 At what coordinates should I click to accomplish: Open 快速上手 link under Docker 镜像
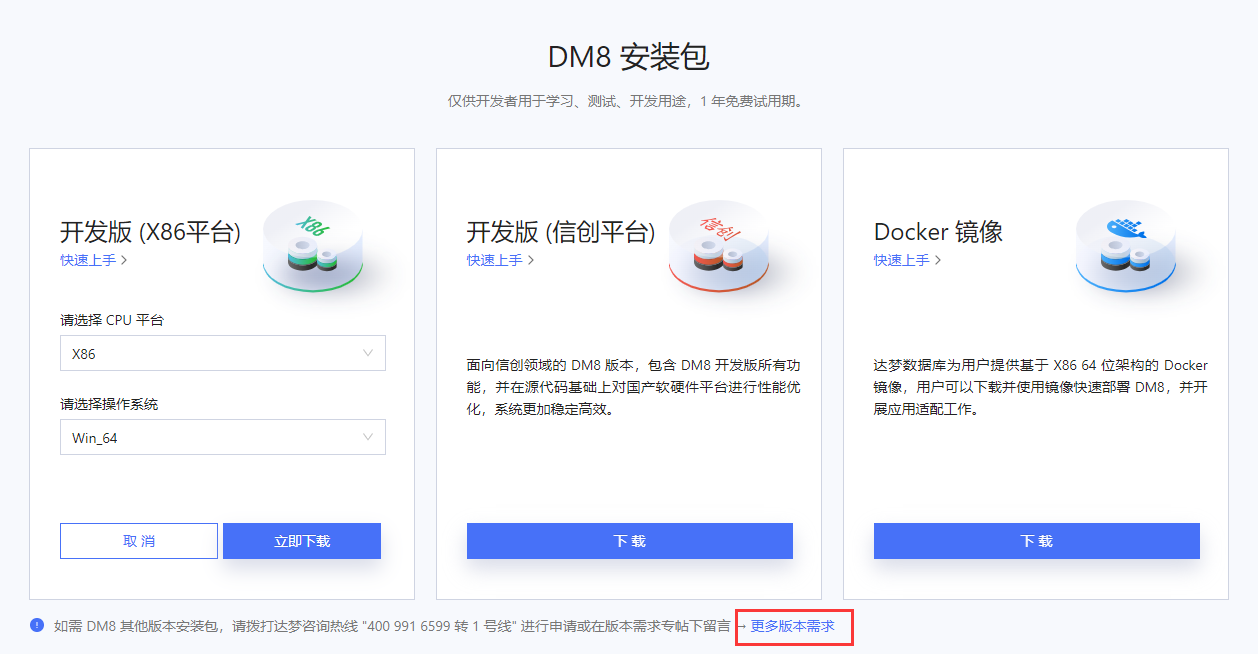tap(907, 260)
